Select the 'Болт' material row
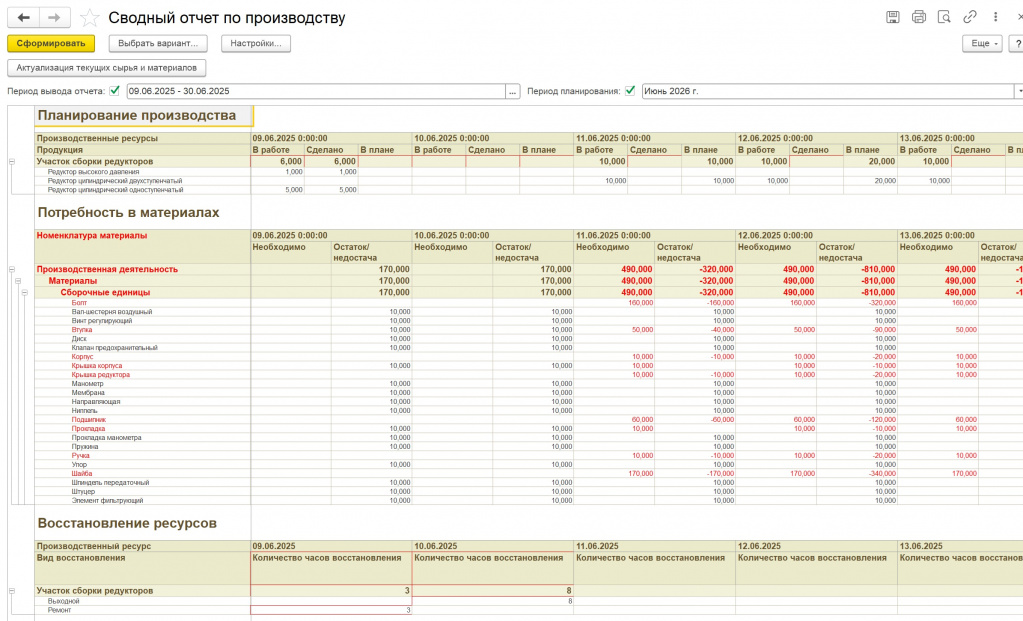This screenshot has width=1023, height=621. click(x=143, y=303)
